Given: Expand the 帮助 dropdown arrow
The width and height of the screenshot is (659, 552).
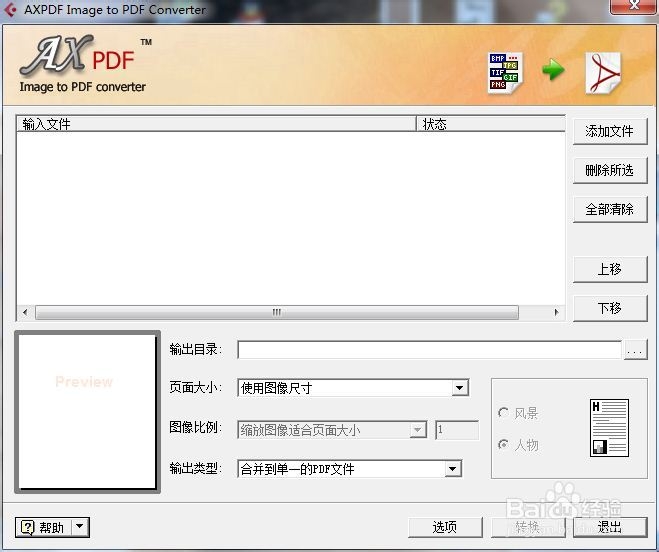Looking at the screenshot, I should (x=80, y=527).
